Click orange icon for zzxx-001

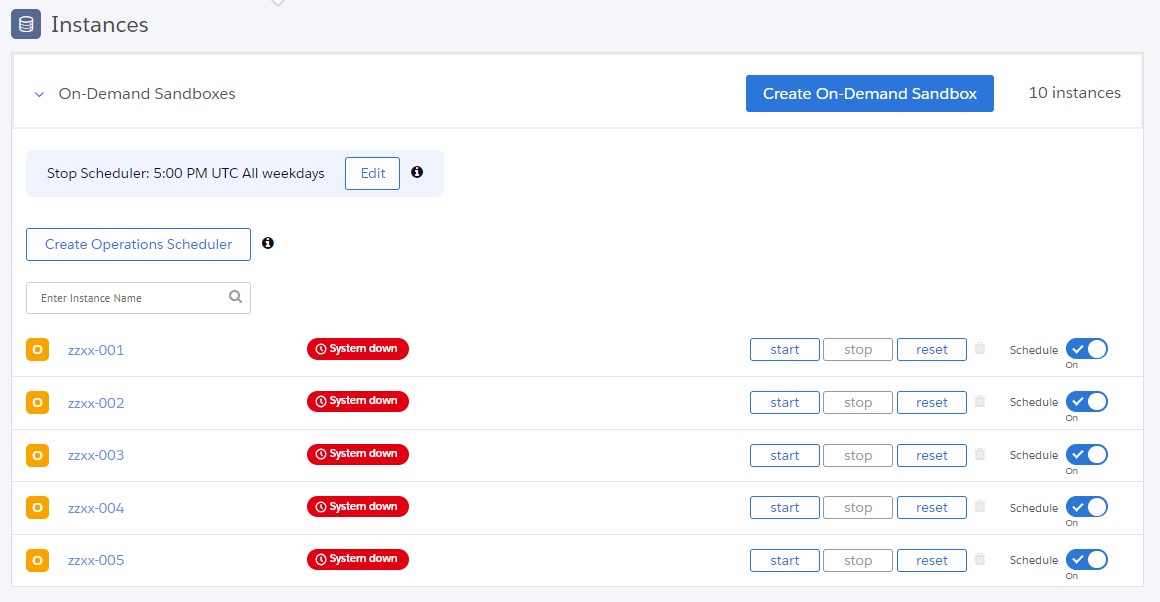[x=38, y=349]
